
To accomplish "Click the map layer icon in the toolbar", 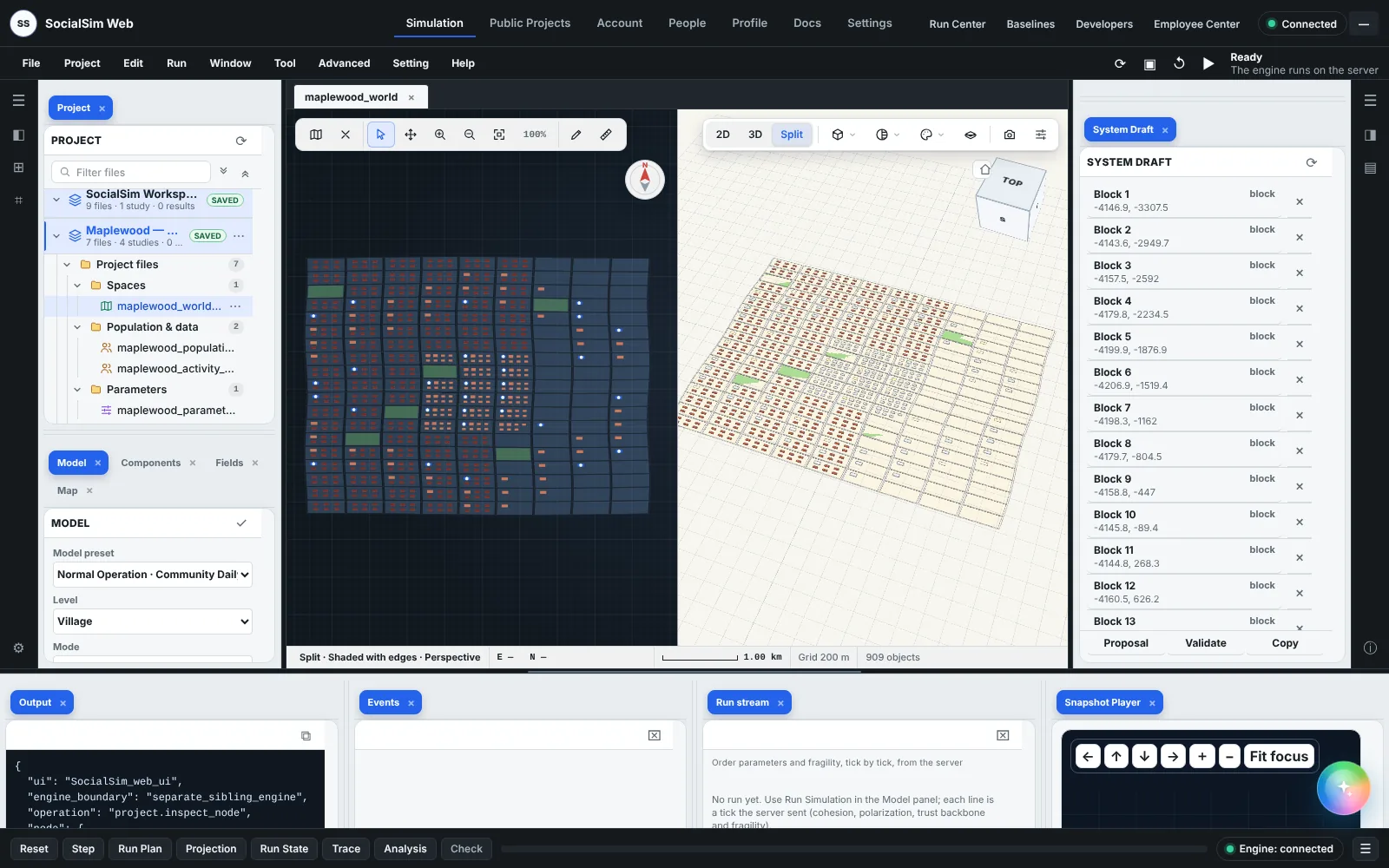I will coord(316,135).
